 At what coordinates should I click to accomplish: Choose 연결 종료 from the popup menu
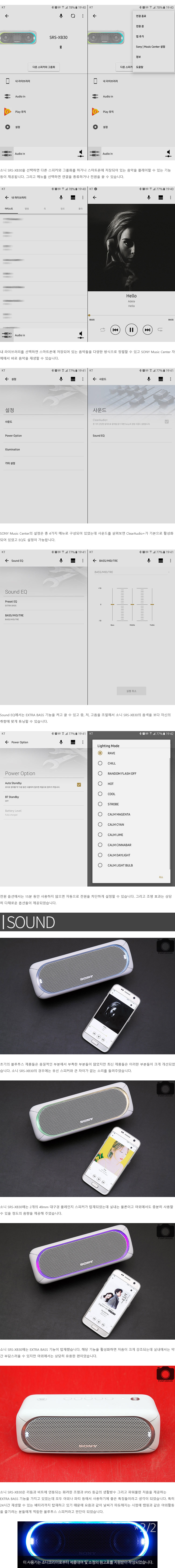[141, 17]
